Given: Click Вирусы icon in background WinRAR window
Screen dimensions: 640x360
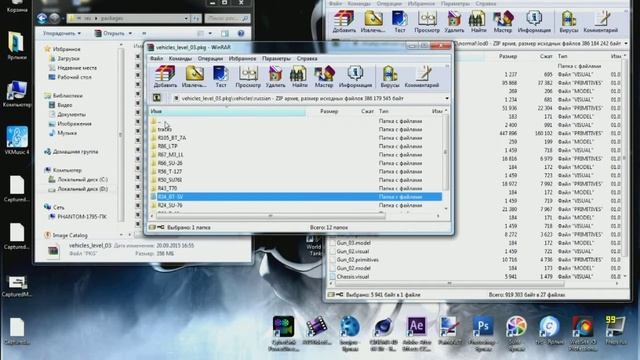Looking at the screenshot, I should [569, 21].
